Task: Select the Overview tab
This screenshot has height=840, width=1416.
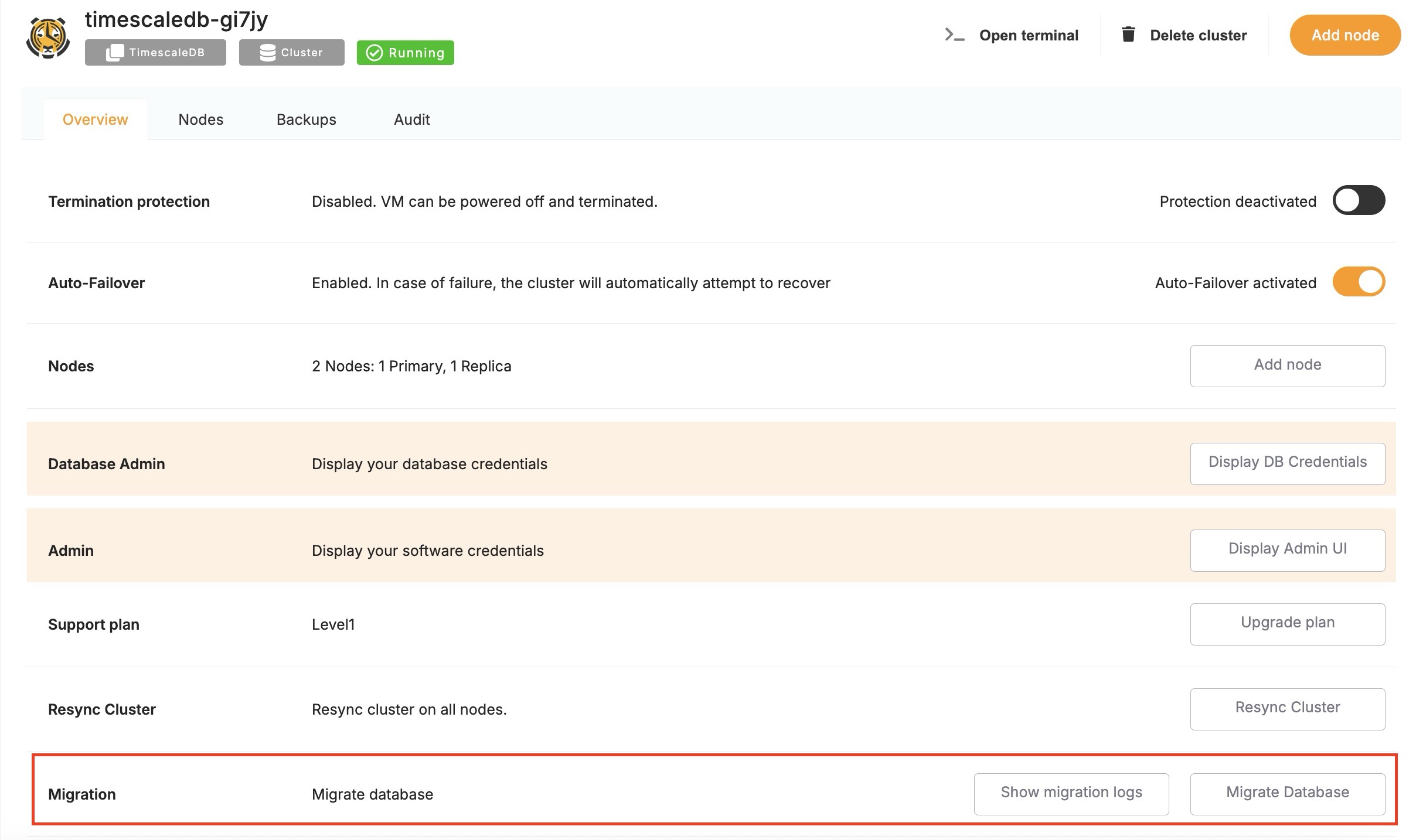Action: pyautogui.click(x=95, y=119)
